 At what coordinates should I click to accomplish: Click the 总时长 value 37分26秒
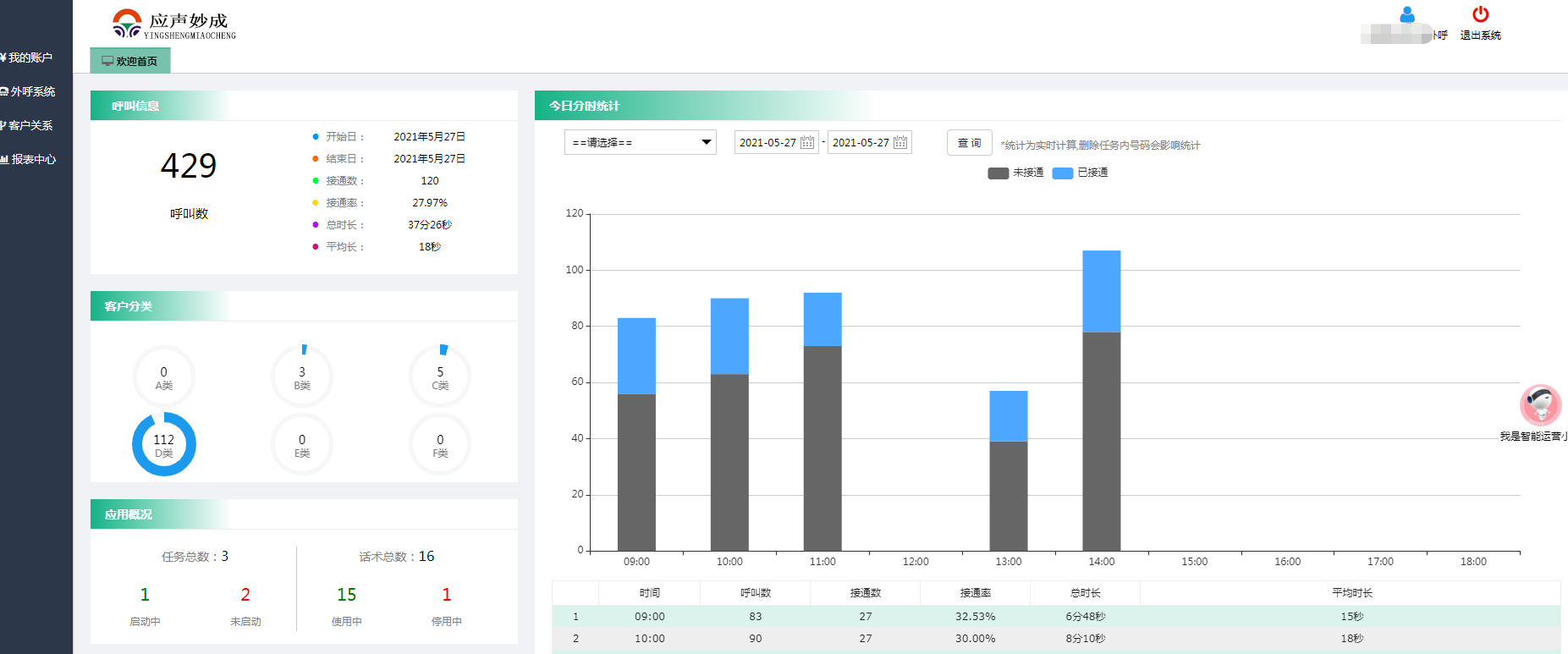click(430, 225)
